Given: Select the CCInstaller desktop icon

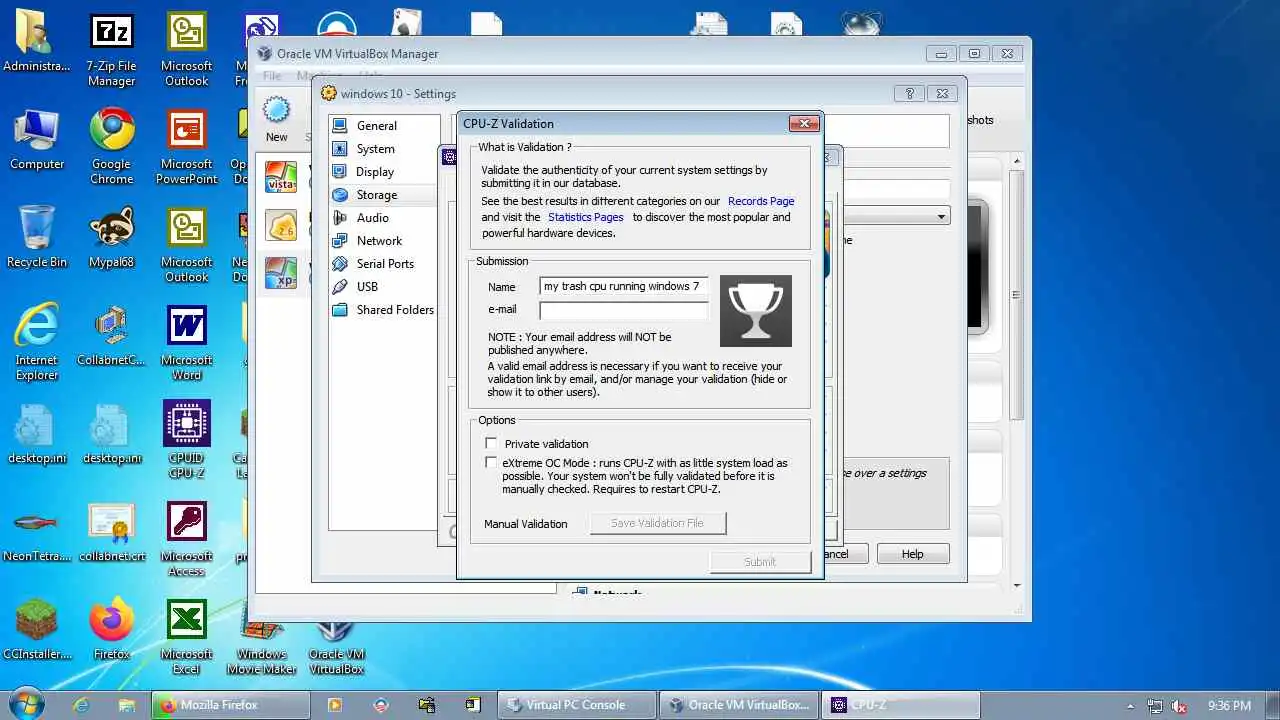Looking at the screenshot, I should (x=37, y=630).
